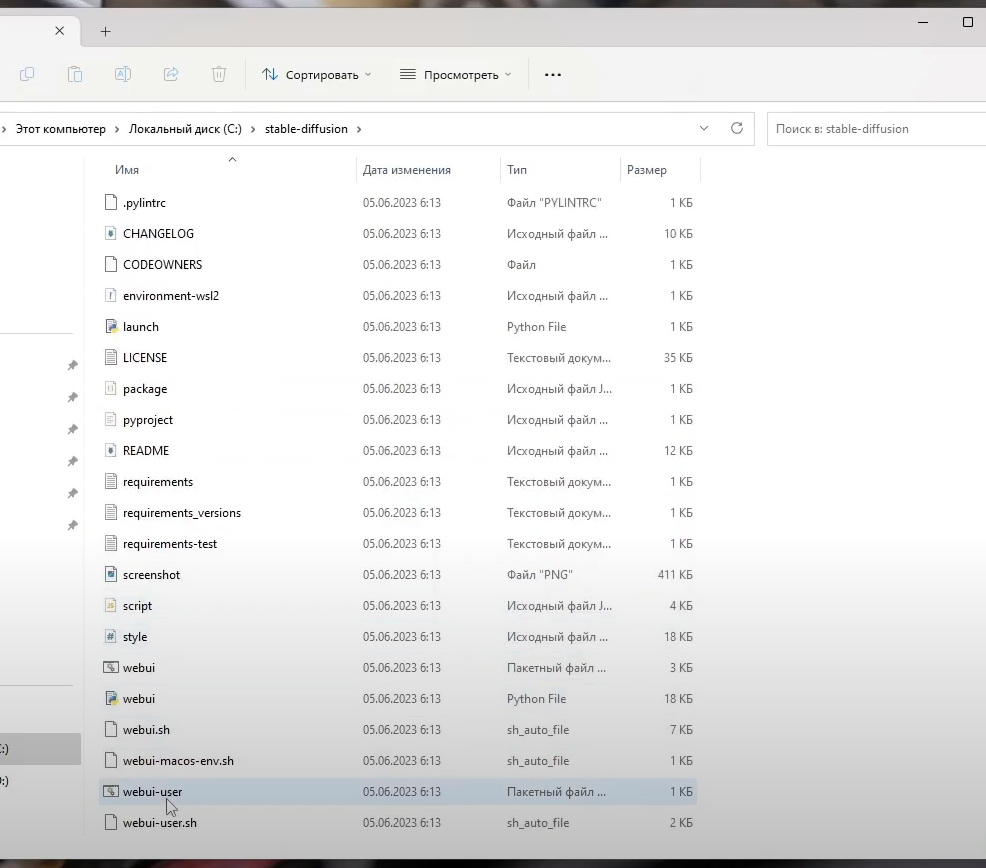Screen dimensions: 986x868
Task: Expand the chevron after stable-diffusion breadcrumb
Action: 359,129
